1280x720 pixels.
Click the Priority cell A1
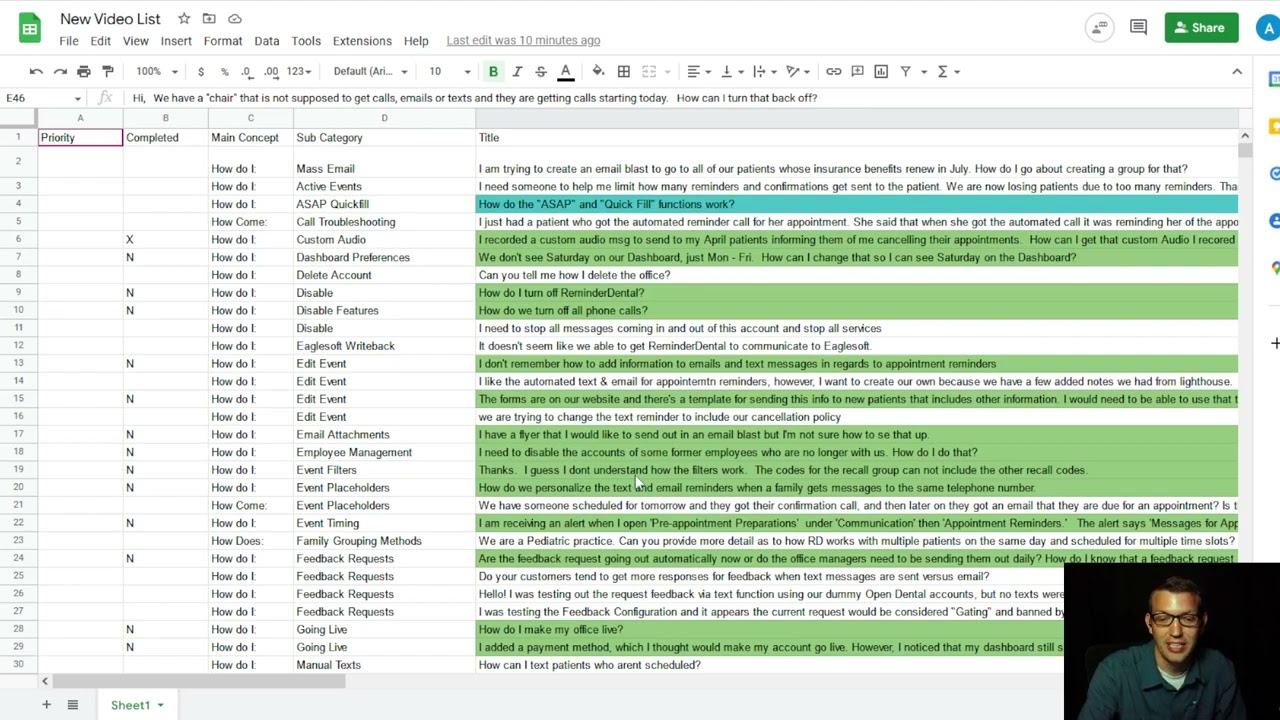80,138
